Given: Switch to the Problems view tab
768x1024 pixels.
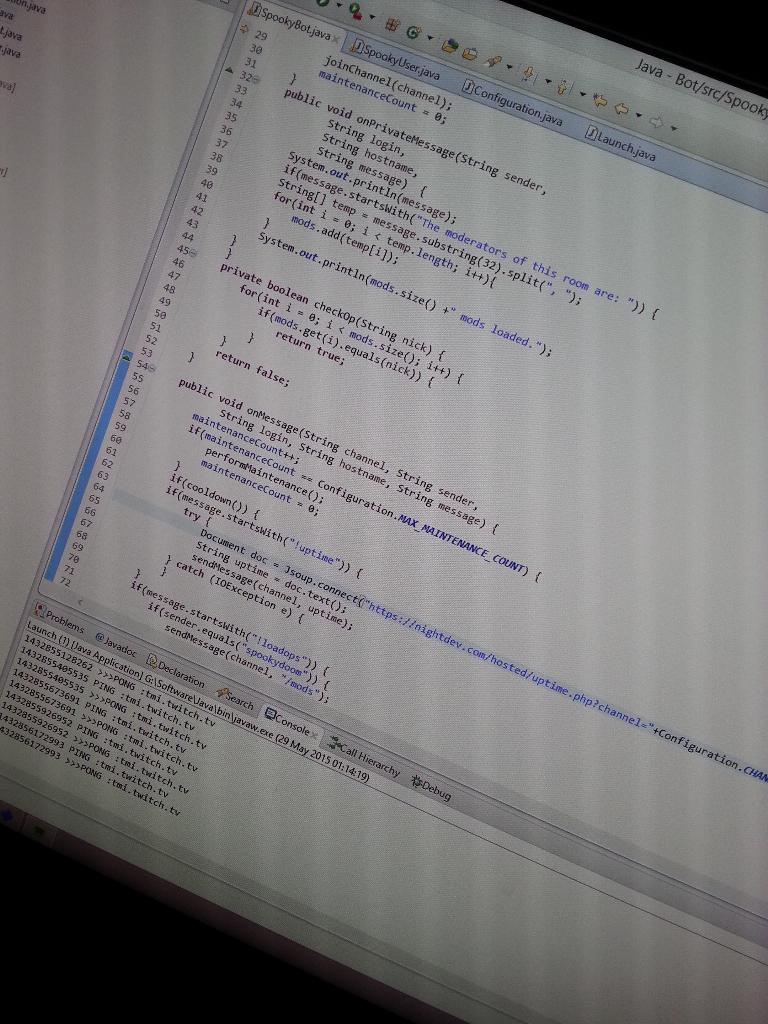Looking at the screenshot, I should pos(60,619).
